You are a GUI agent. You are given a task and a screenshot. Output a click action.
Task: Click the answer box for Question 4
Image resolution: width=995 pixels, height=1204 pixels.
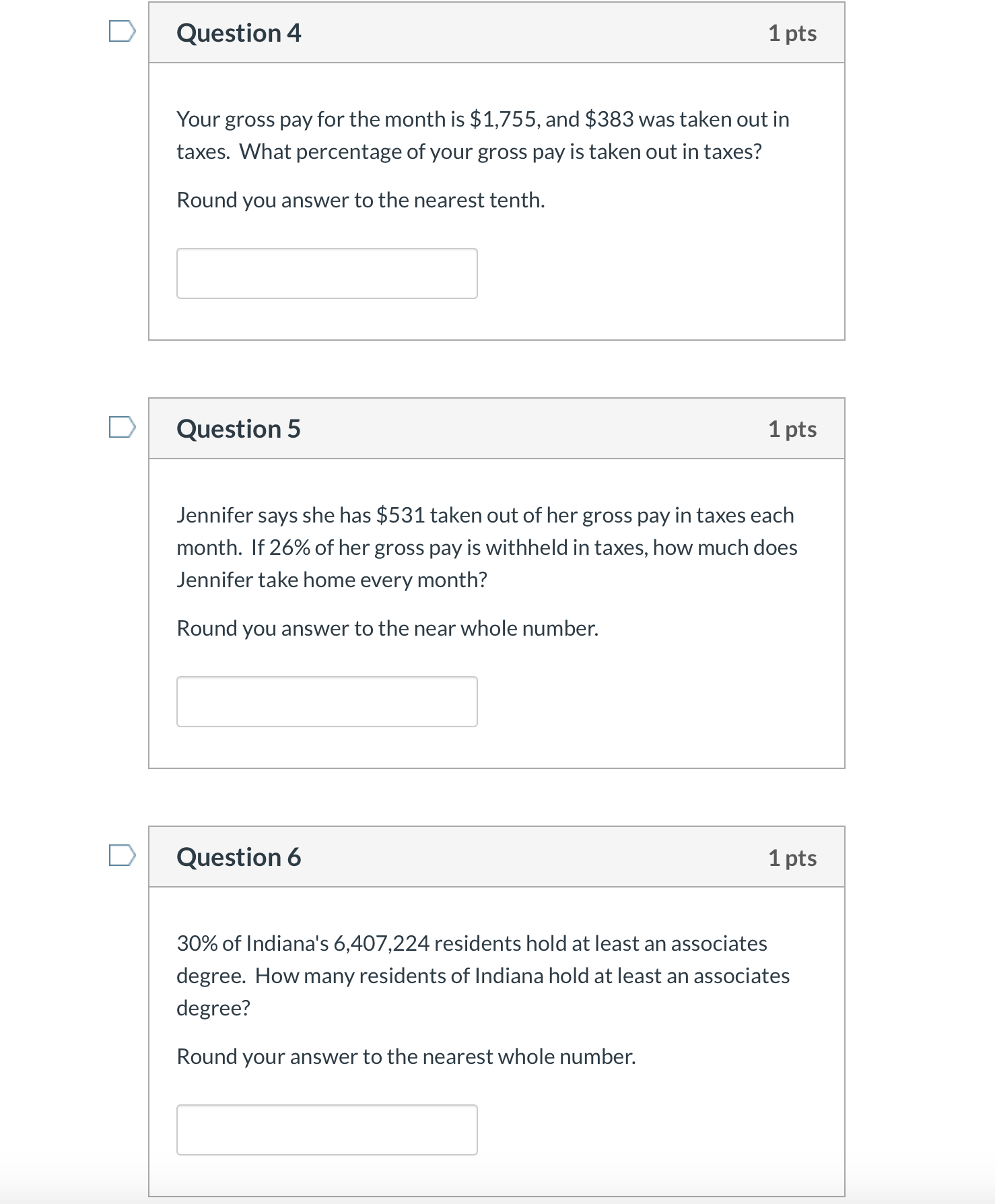tap(326, 273)
